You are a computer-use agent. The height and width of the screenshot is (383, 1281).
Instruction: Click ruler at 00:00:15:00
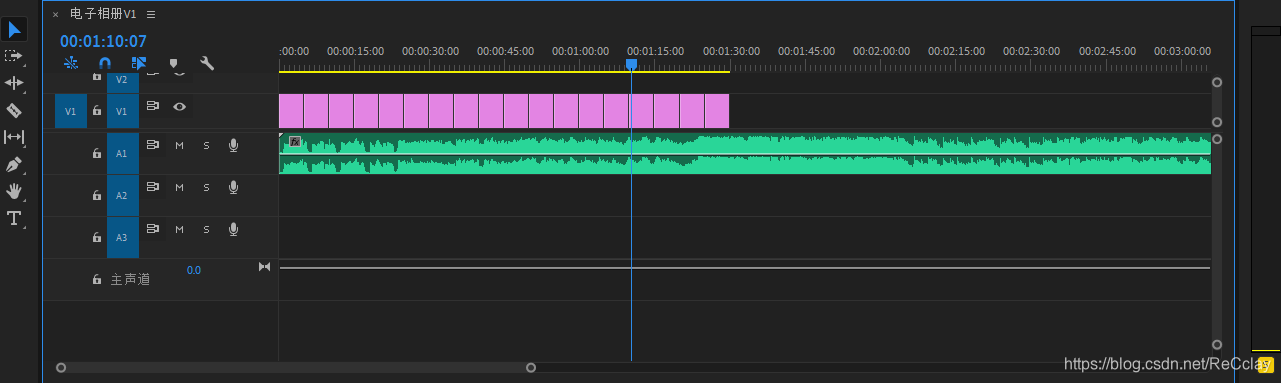point(356,51)
